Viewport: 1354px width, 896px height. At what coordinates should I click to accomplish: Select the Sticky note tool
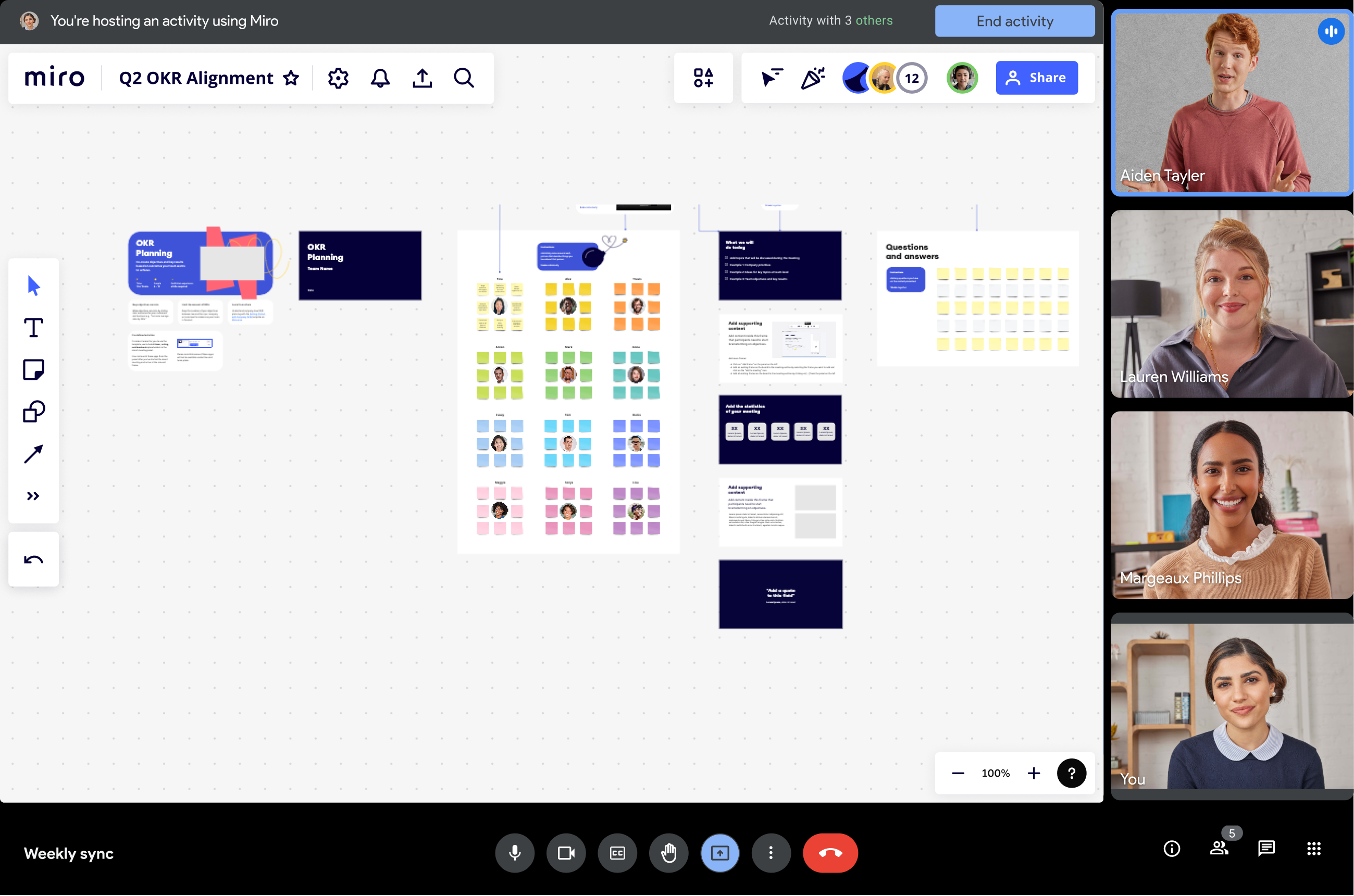click(x=33, y=370)
